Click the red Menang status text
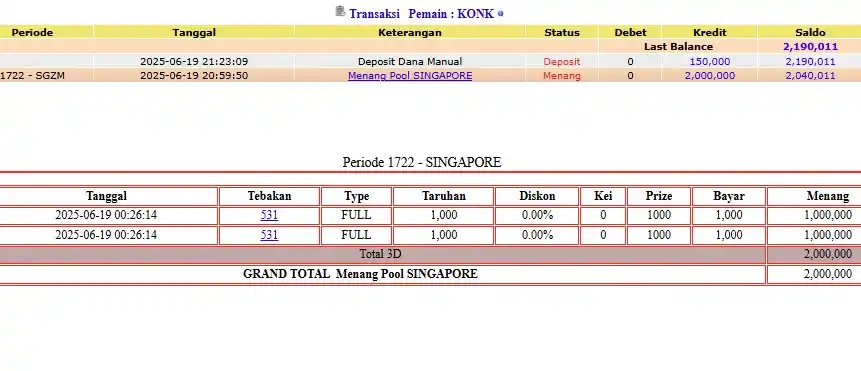This screenshot has height=371, width=861. pos(562,76)
